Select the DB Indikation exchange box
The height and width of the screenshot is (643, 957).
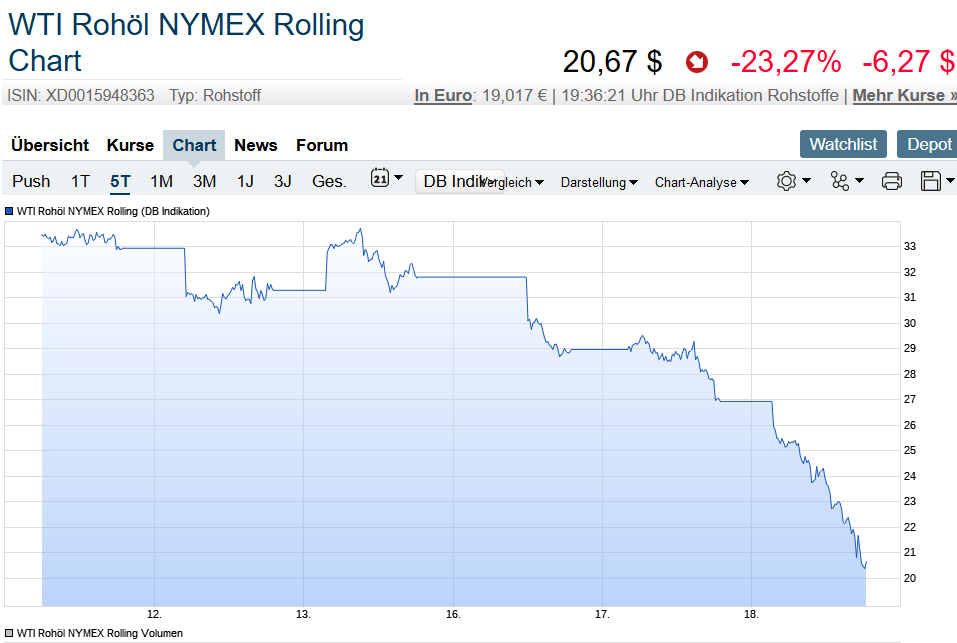point(447,181)
